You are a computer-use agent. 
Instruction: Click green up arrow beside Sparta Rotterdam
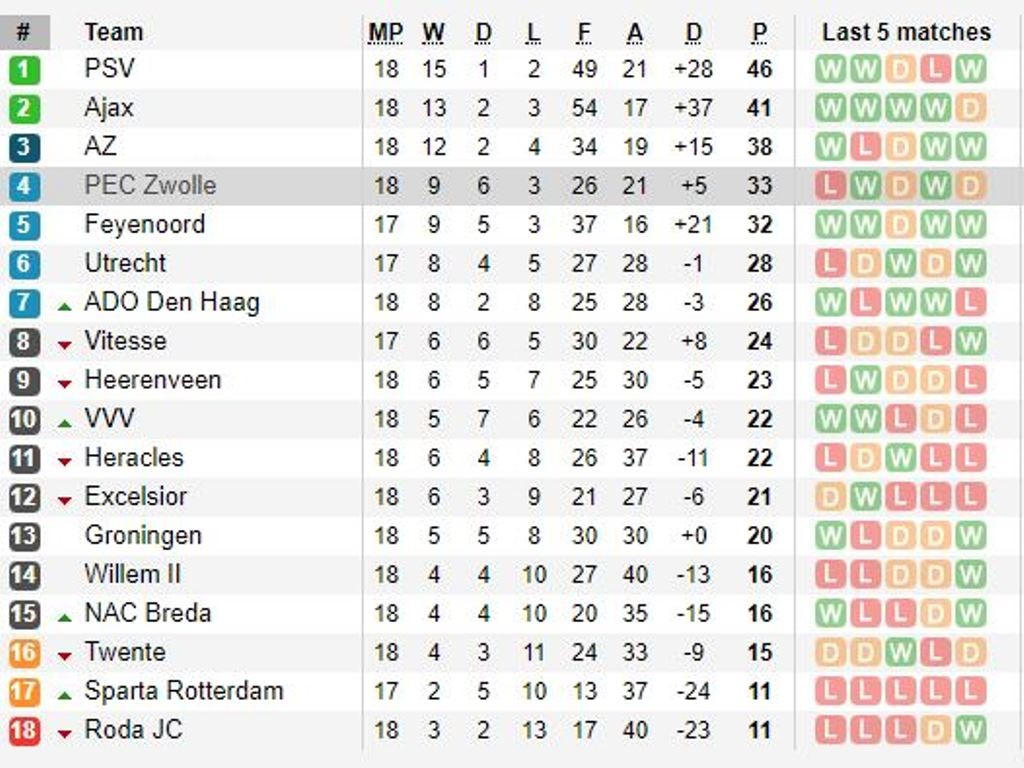65,694
